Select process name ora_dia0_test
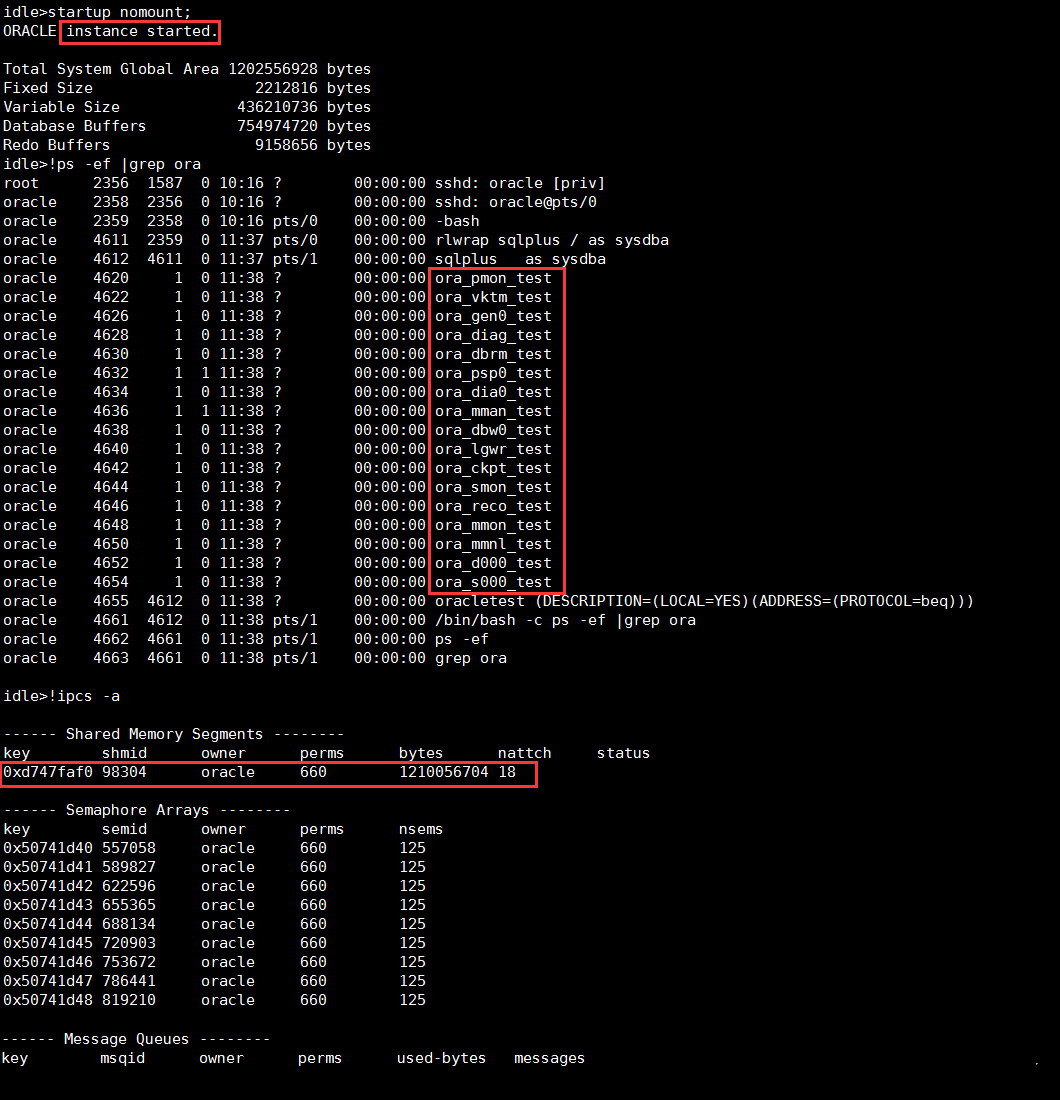Image resolution: width=1060 pixels, height=1100 pixels. (x=493, y=391)
